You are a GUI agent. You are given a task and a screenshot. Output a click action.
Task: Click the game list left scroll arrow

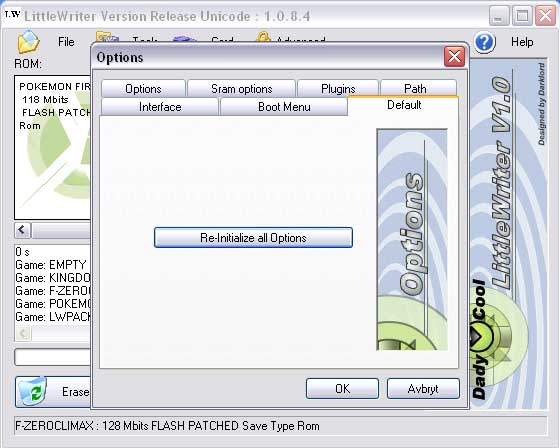coord(22,230)
